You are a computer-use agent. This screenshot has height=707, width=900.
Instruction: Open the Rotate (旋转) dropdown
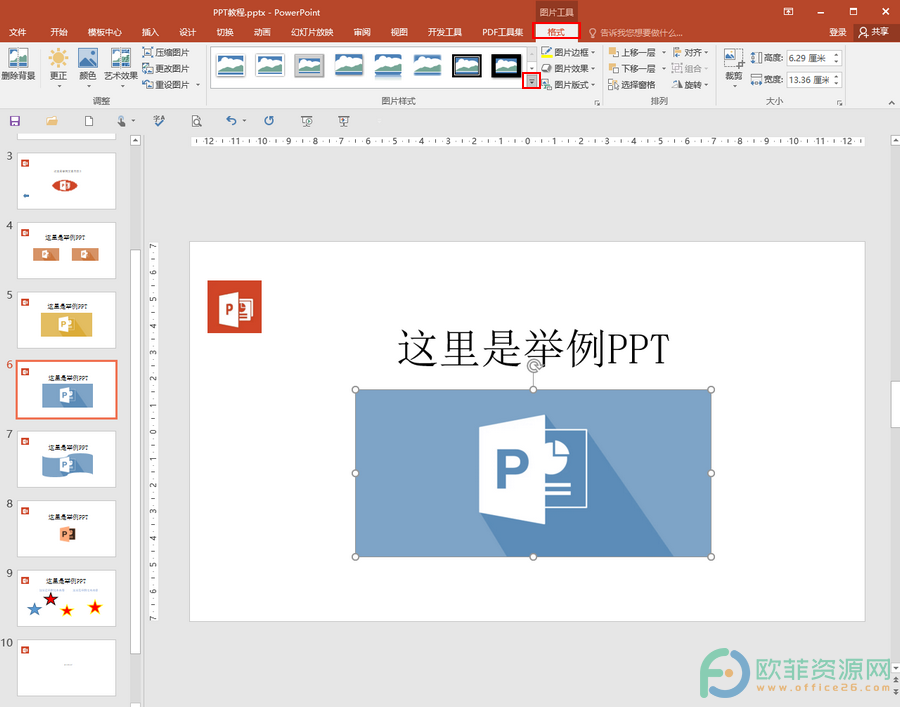pyautogui.click(x=690, y=84)
